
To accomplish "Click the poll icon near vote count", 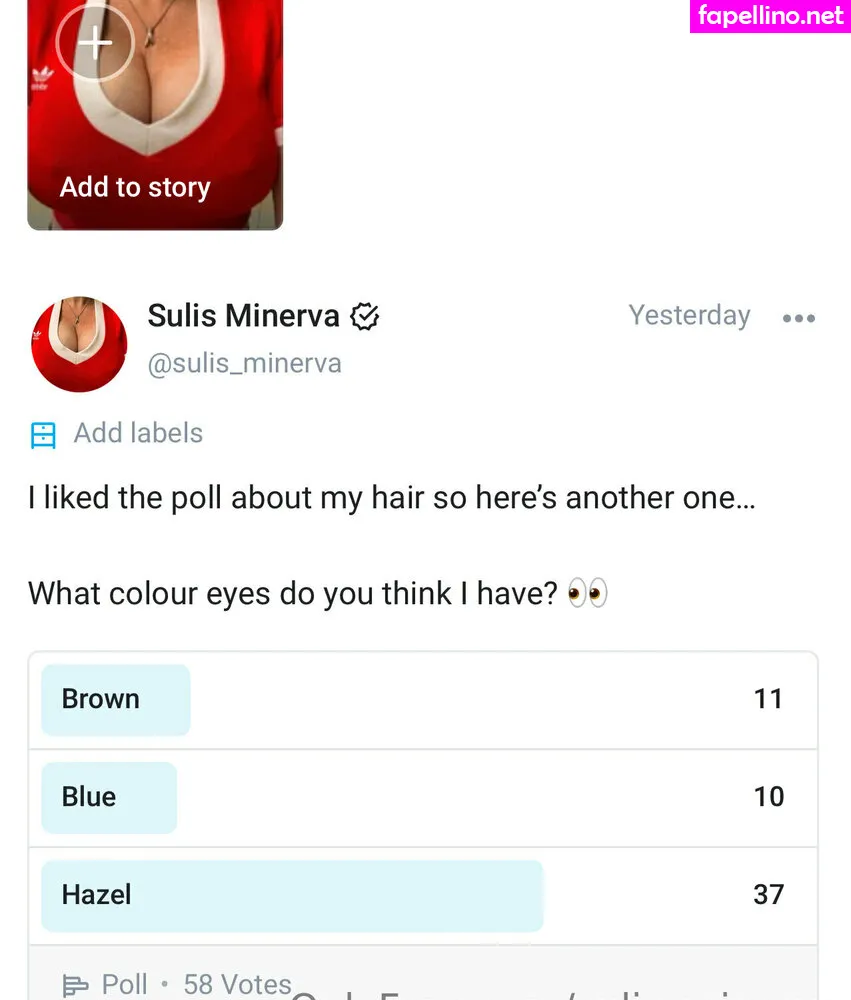I will (76, 985).
